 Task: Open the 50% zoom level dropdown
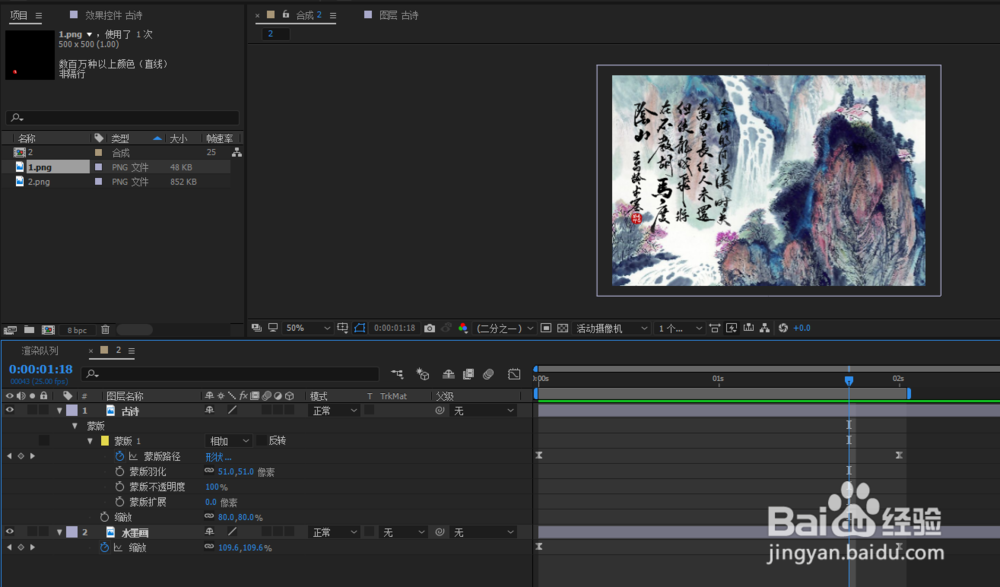click(307, 327)
